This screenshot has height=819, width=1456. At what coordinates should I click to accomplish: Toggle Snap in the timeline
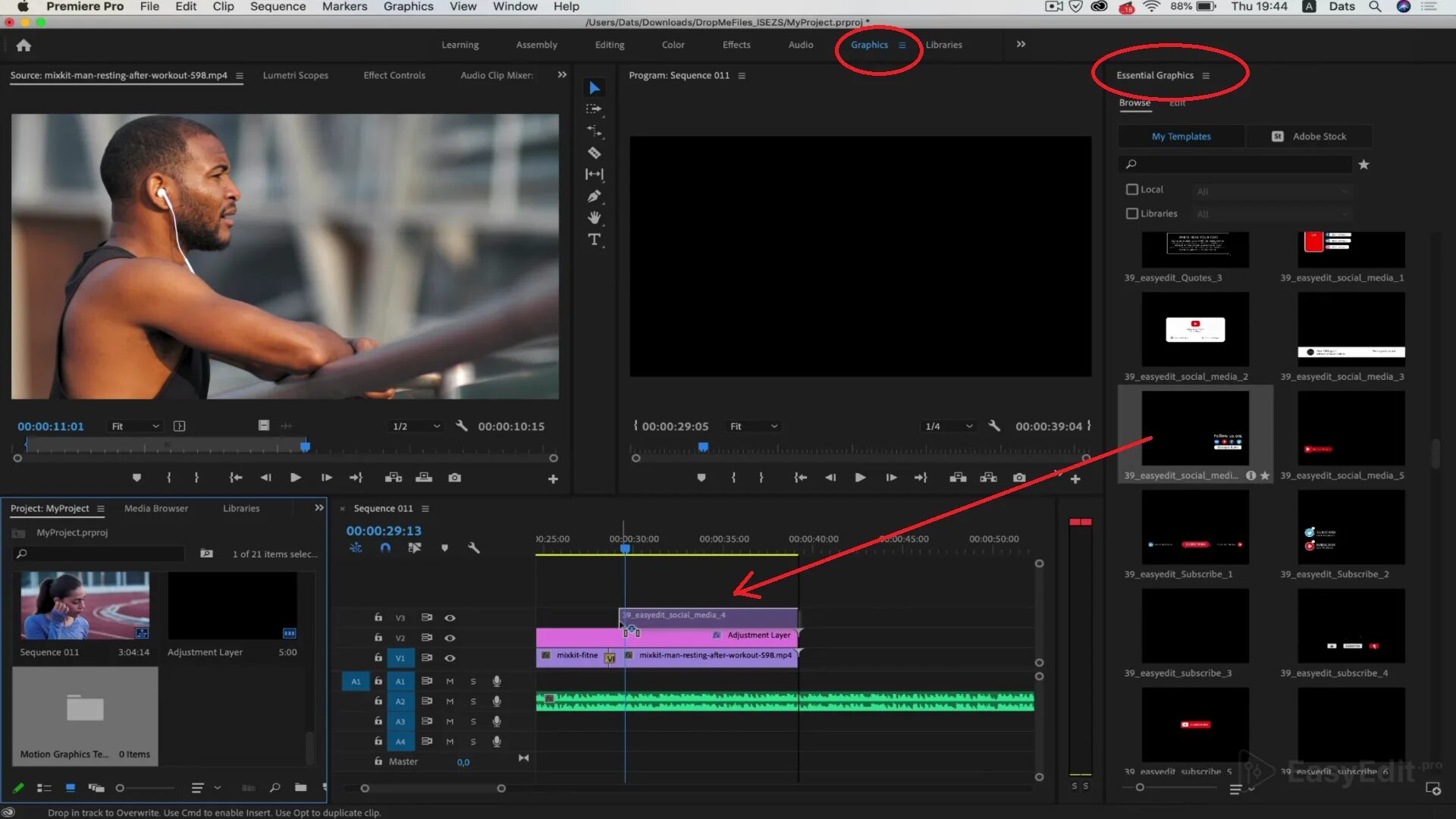(385, 548)
